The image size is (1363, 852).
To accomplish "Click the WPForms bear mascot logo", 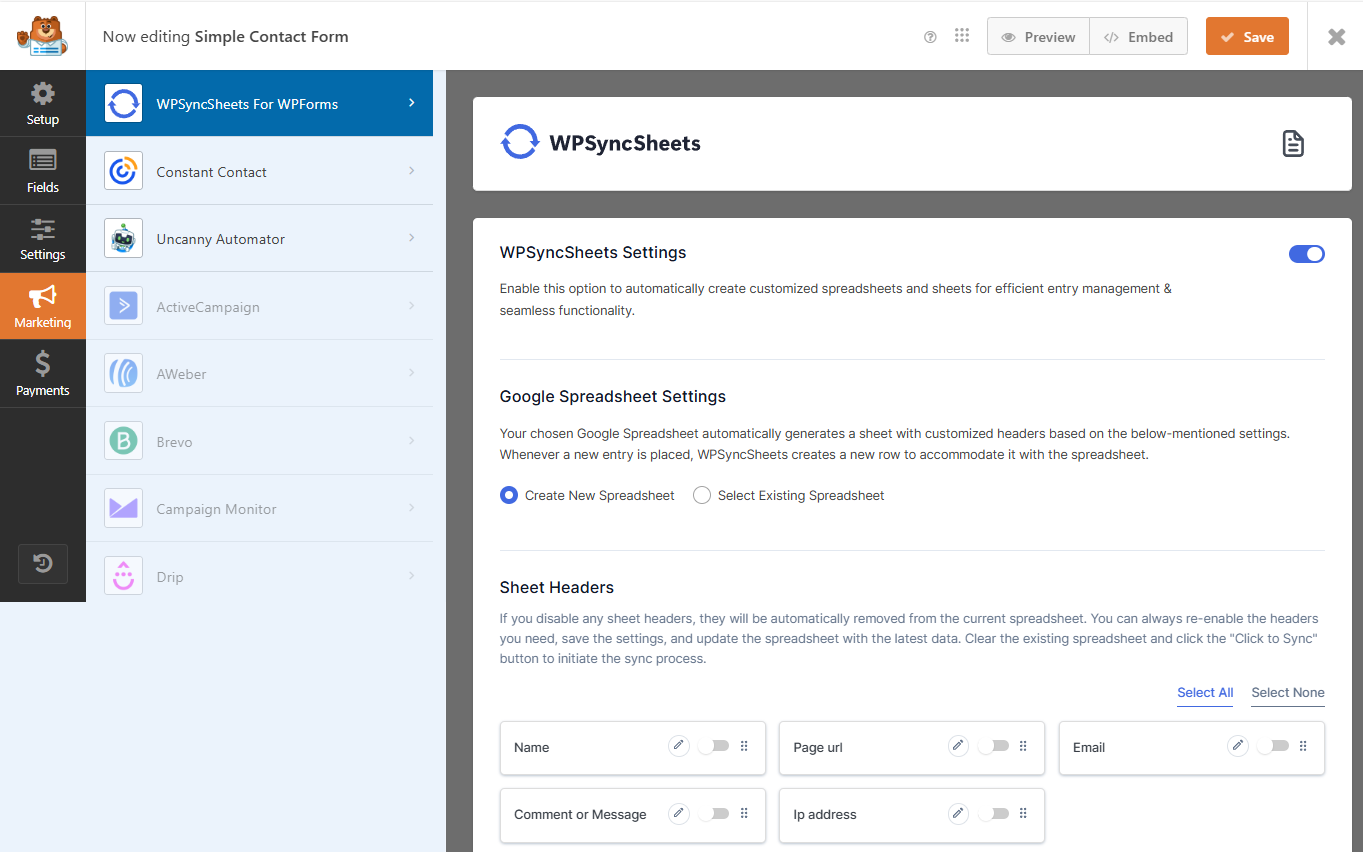I will tap(42, 36).
